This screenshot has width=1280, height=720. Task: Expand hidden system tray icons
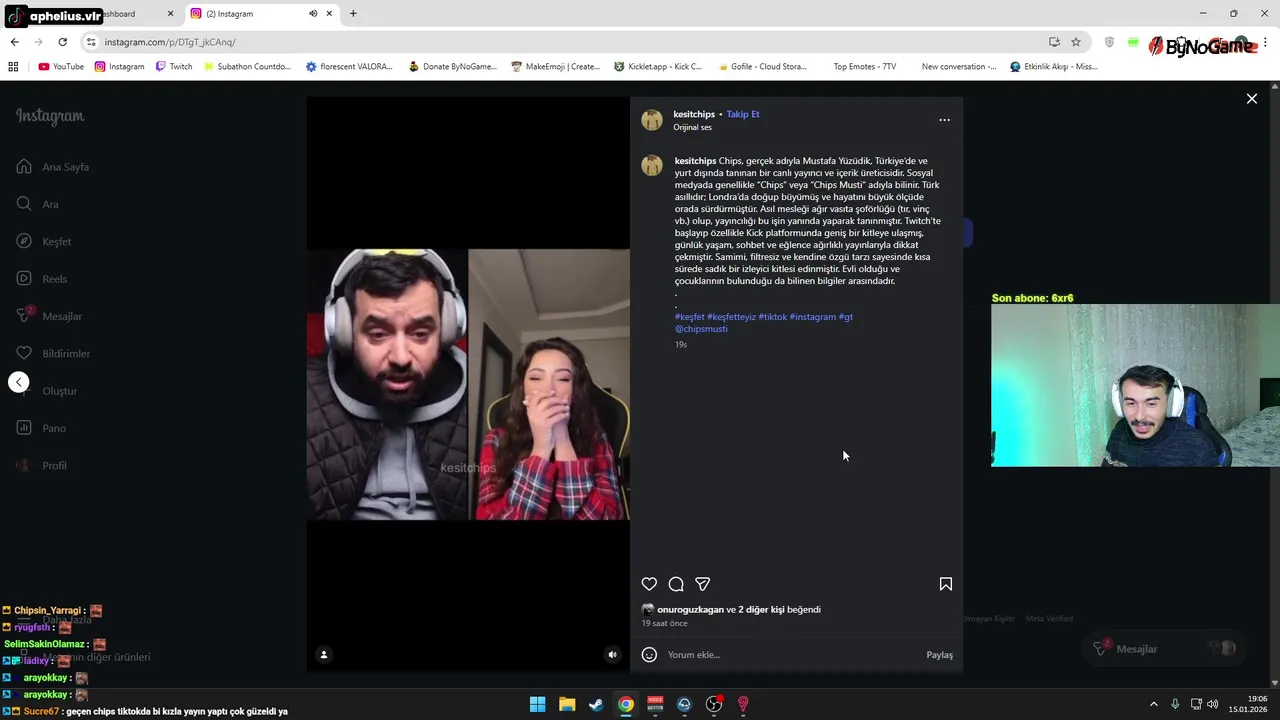coord(1153,704)
